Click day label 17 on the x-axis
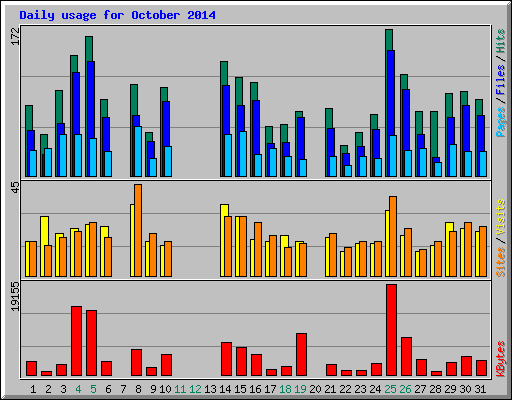Viewport: 512px width, 400px height. [x=270, y=389]
